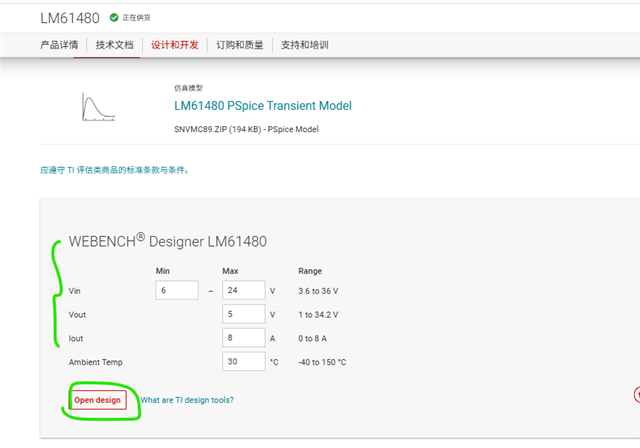Click the range -40 to 150 °C

tap(322, 362)
